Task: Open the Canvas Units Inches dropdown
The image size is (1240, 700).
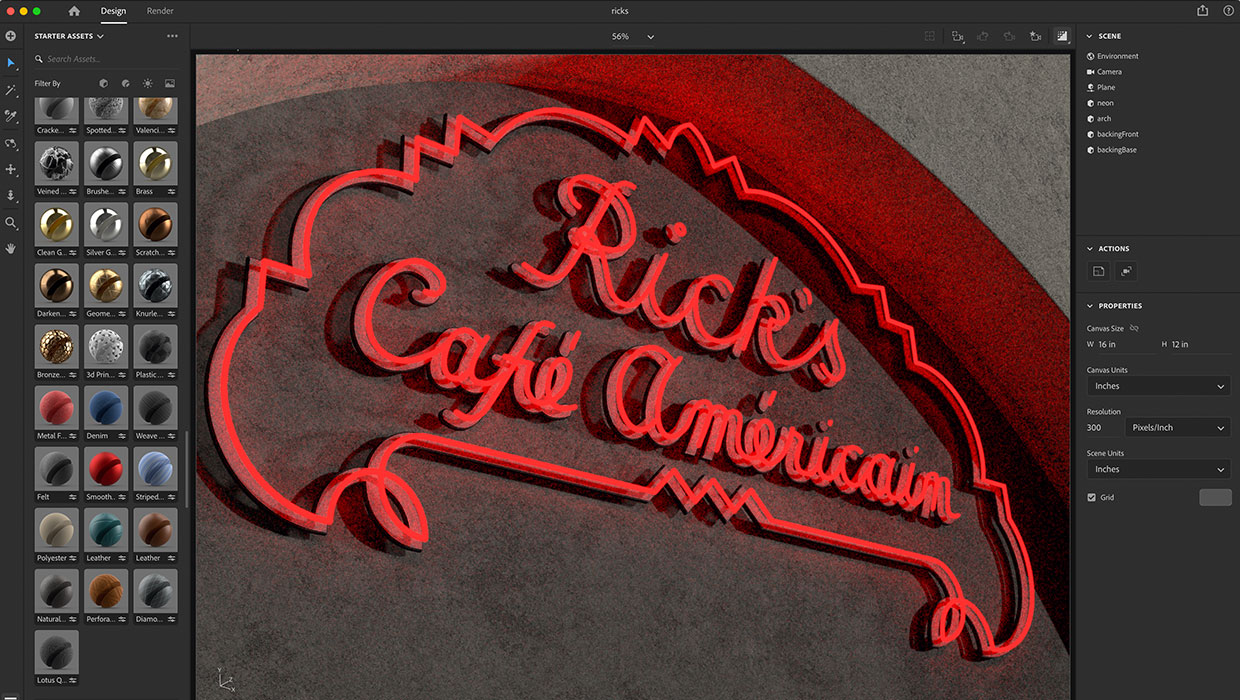Action: 1158,386
